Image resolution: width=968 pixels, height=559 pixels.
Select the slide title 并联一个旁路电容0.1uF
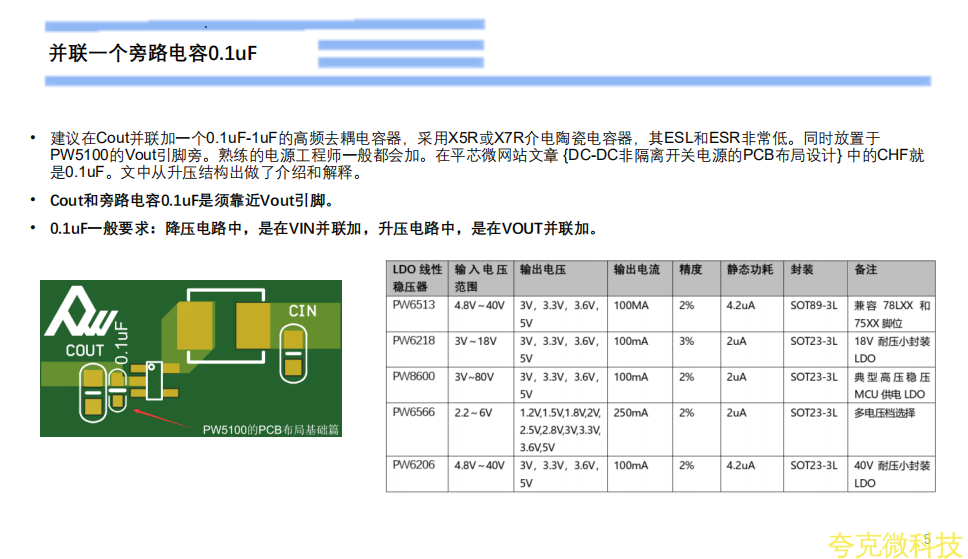coord(153,53)
